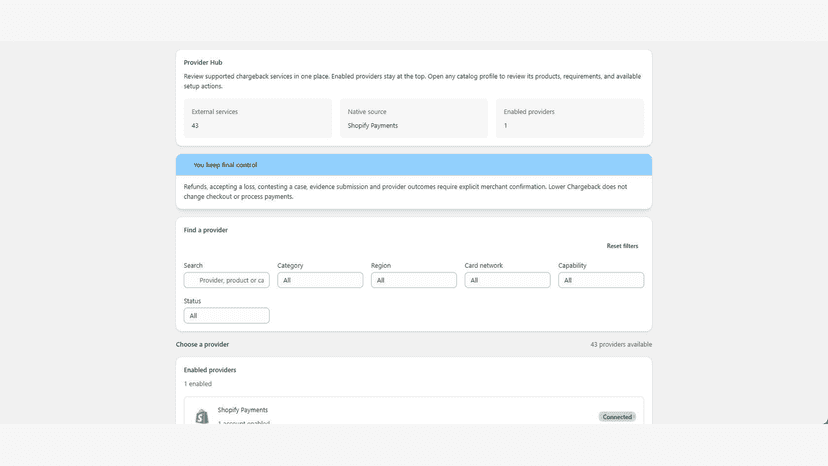This screenshot has height=466, width=828.
Task: Click the '1 enabled' label
Action: tap(197, 384)
